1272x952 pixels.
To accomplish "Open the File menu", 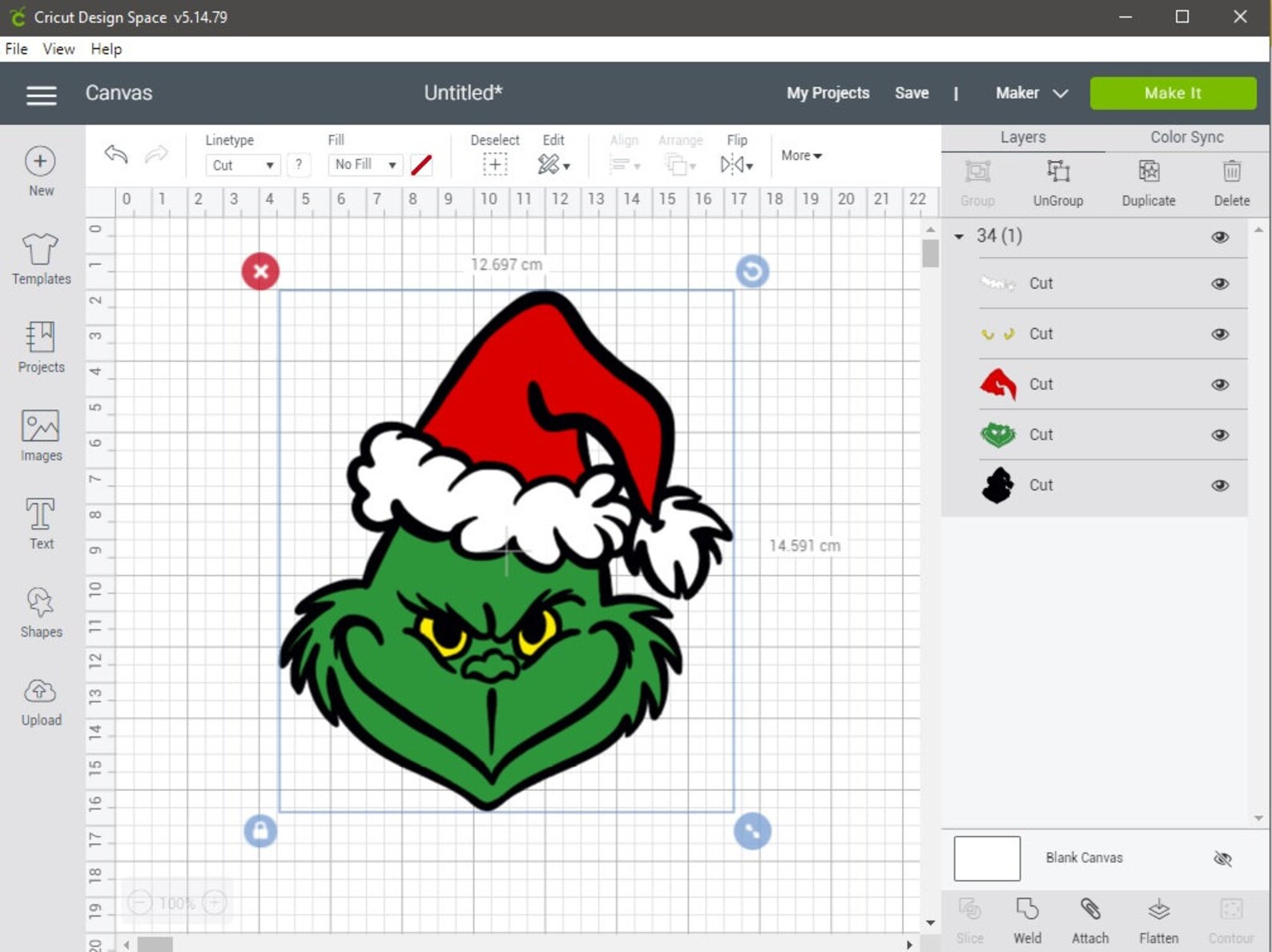I will pos(16,49).
